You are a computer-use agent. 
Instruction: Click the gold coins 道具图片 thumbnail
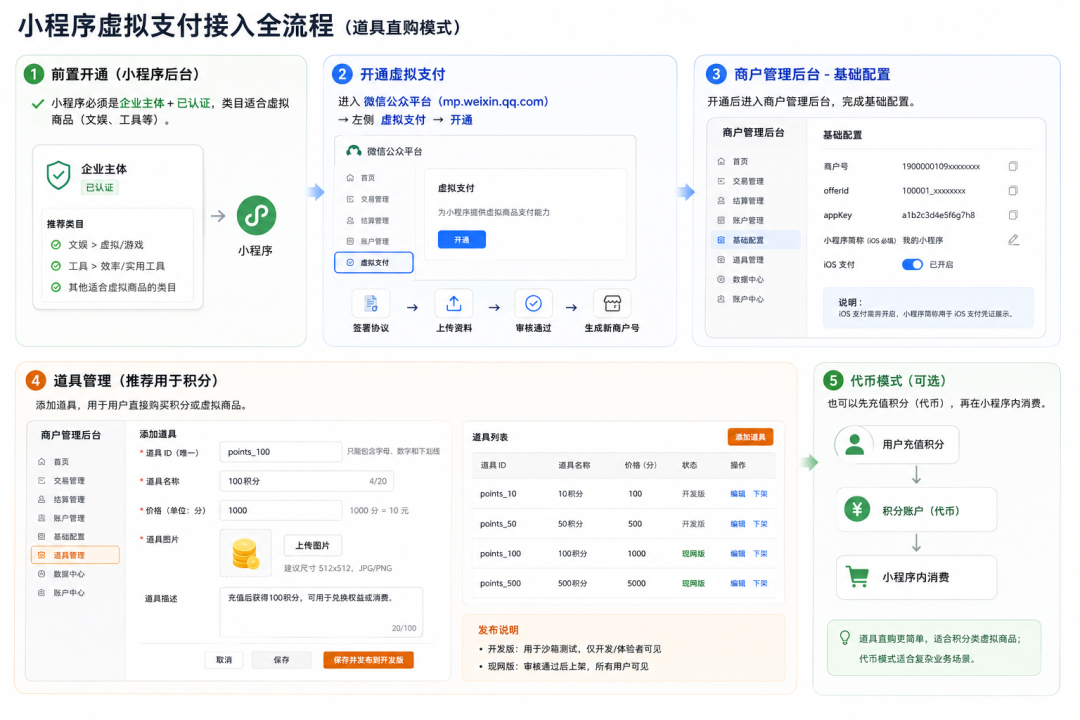pyautogui.click(x=245, y=553)
